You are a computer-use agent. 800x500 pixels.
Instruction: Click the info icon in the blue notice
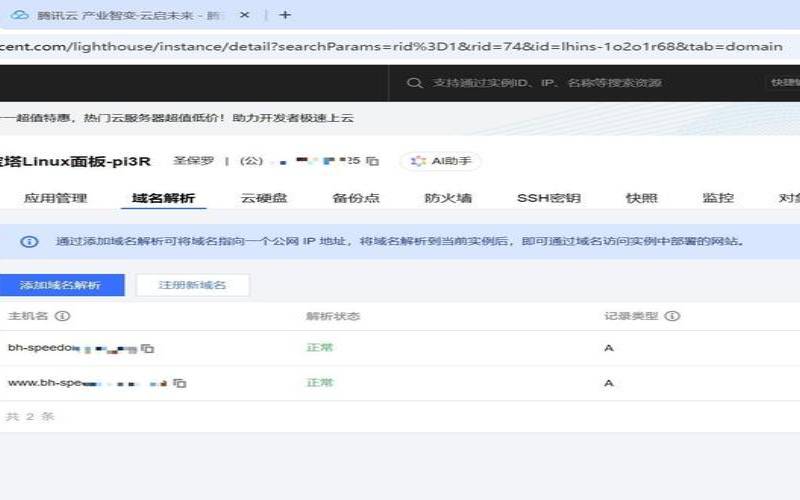29,241
